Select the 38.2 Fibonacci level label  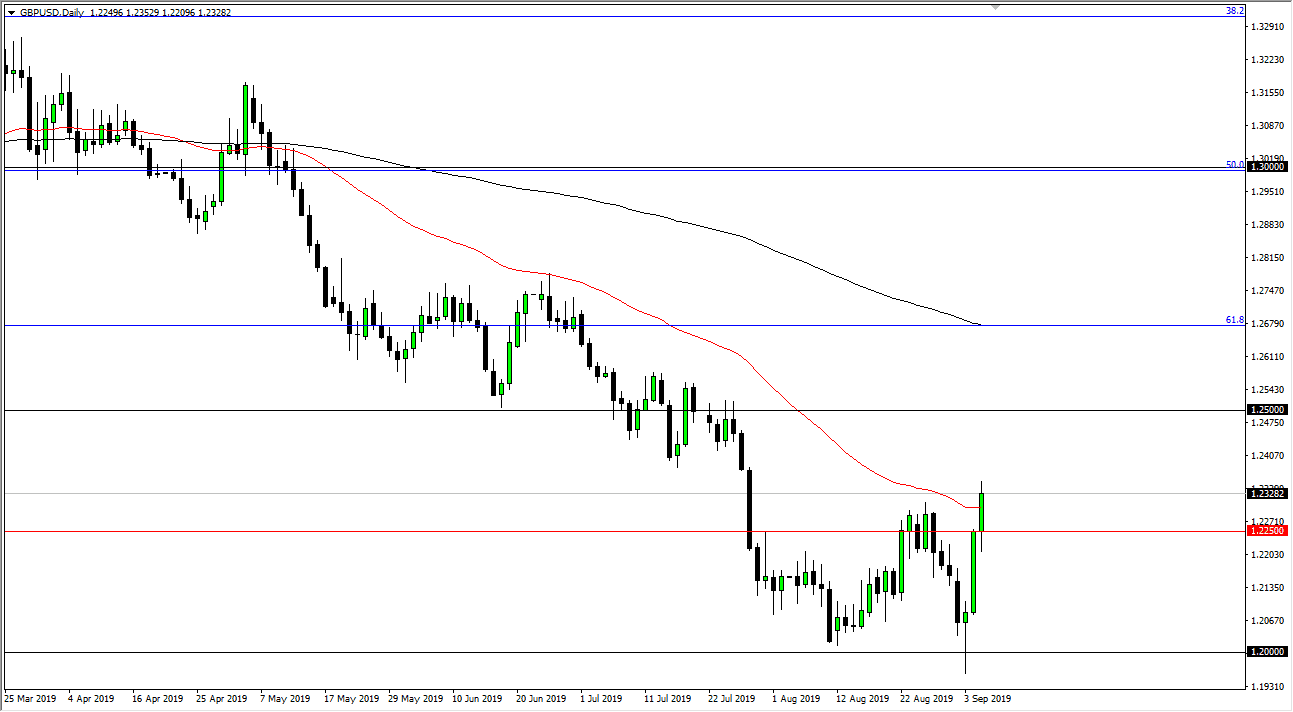click(x=1234, y=11)
